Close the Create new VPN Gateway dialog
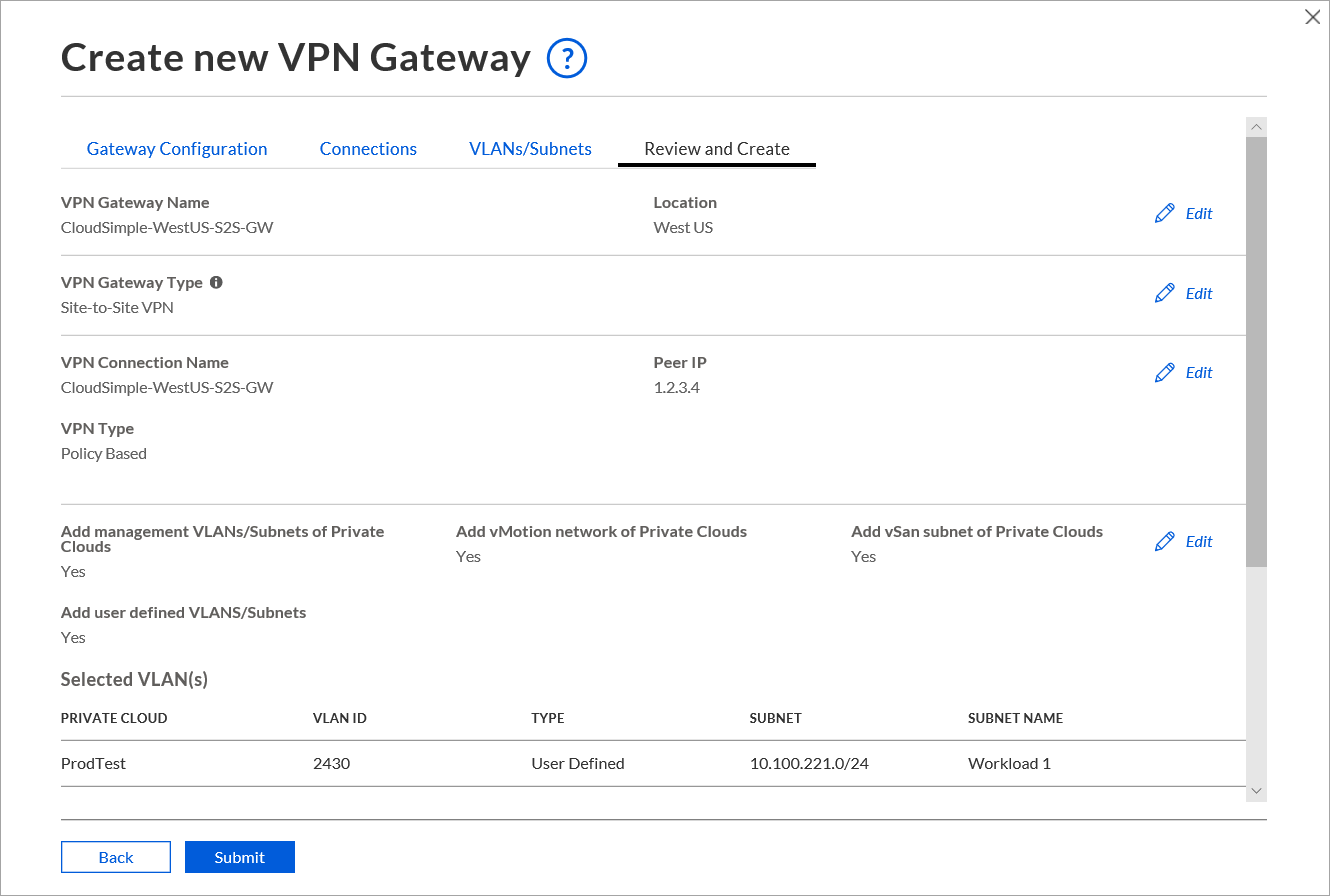Image resolution: width=1330 pixels, height=896 pixels. pos(1313,16)
